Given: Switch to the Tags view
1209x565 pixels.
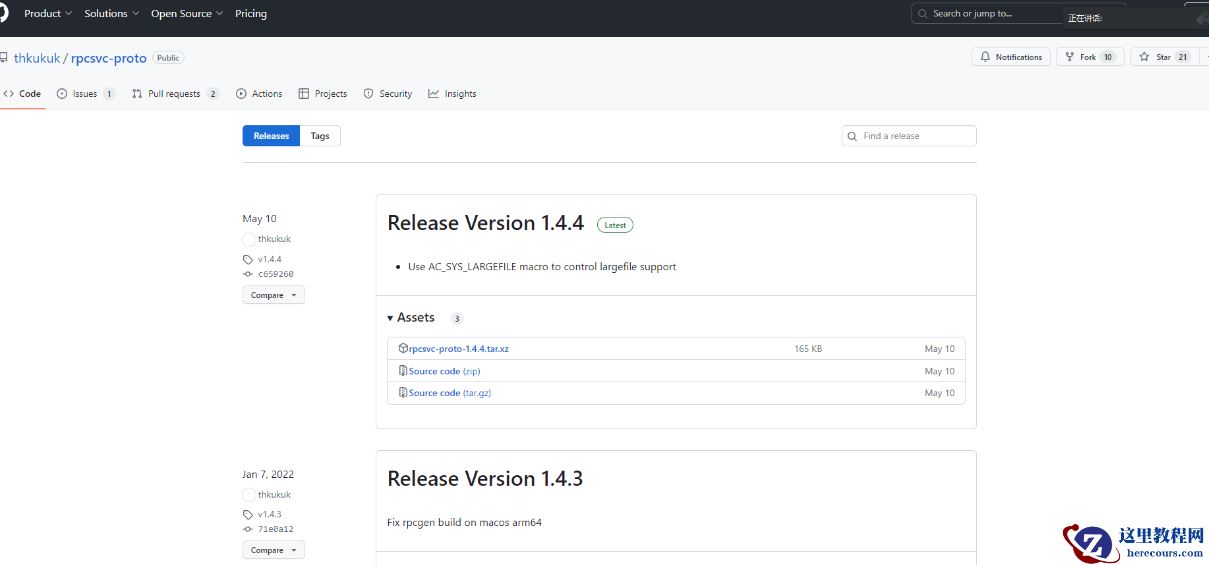Looking at the screenshot, I should pos(320,136).
